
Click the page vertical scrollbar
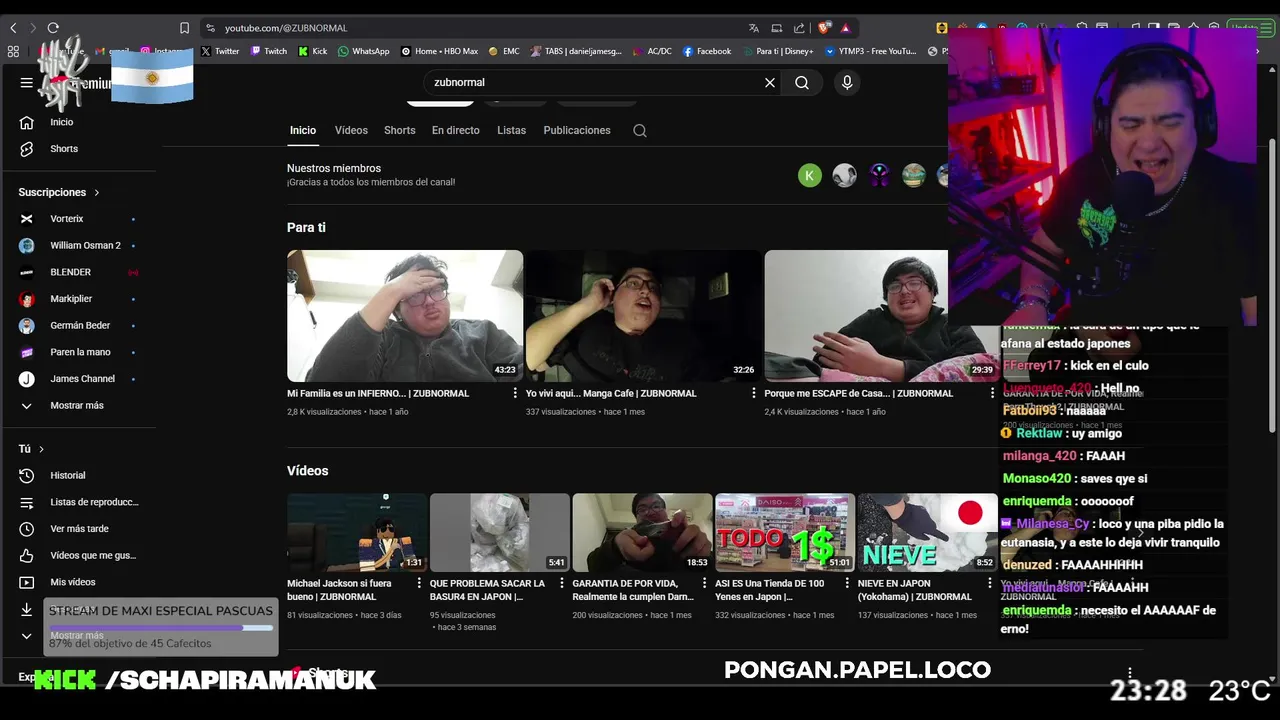[x=1272, y=285]
